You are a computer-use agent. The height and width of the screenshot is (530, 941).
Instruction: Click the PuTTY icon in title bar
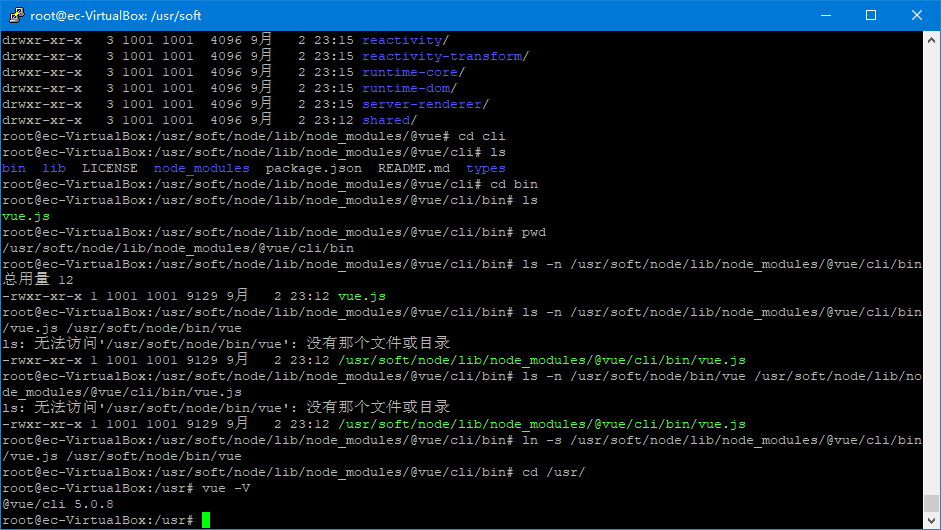click(16, 15)
